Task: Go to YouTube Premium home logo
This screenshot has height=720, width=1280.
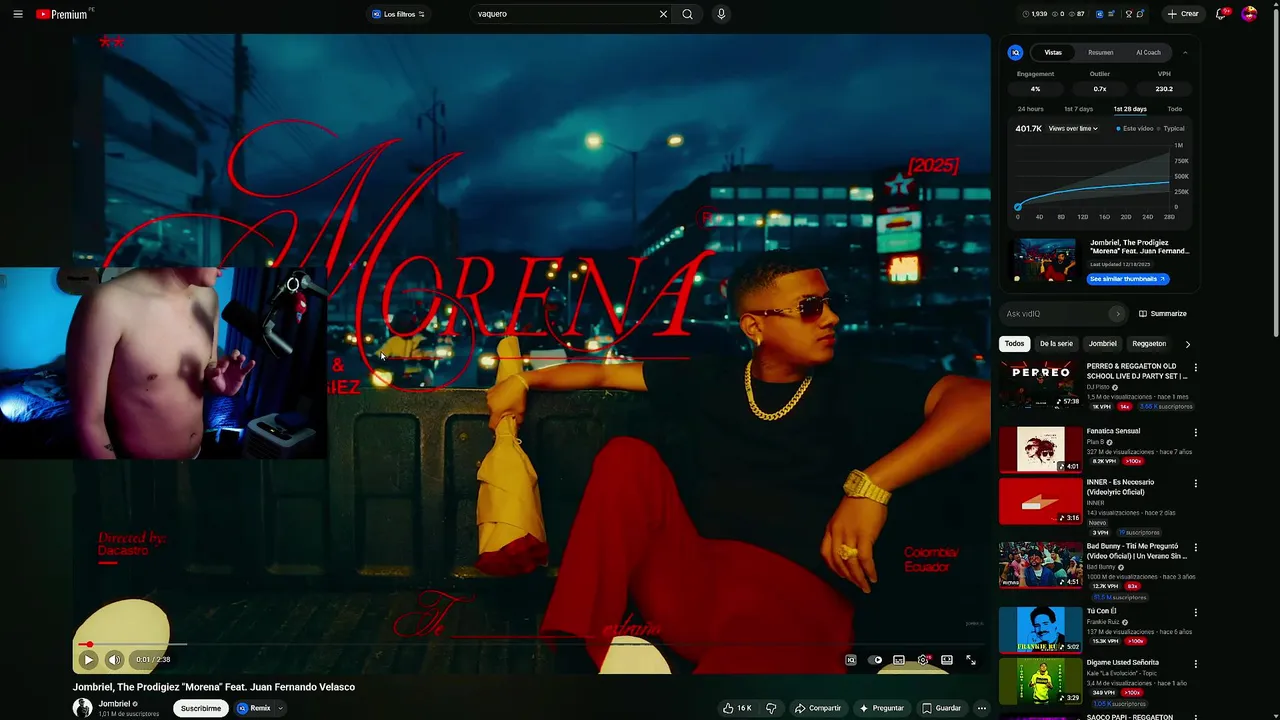Action: pos(63,14)
